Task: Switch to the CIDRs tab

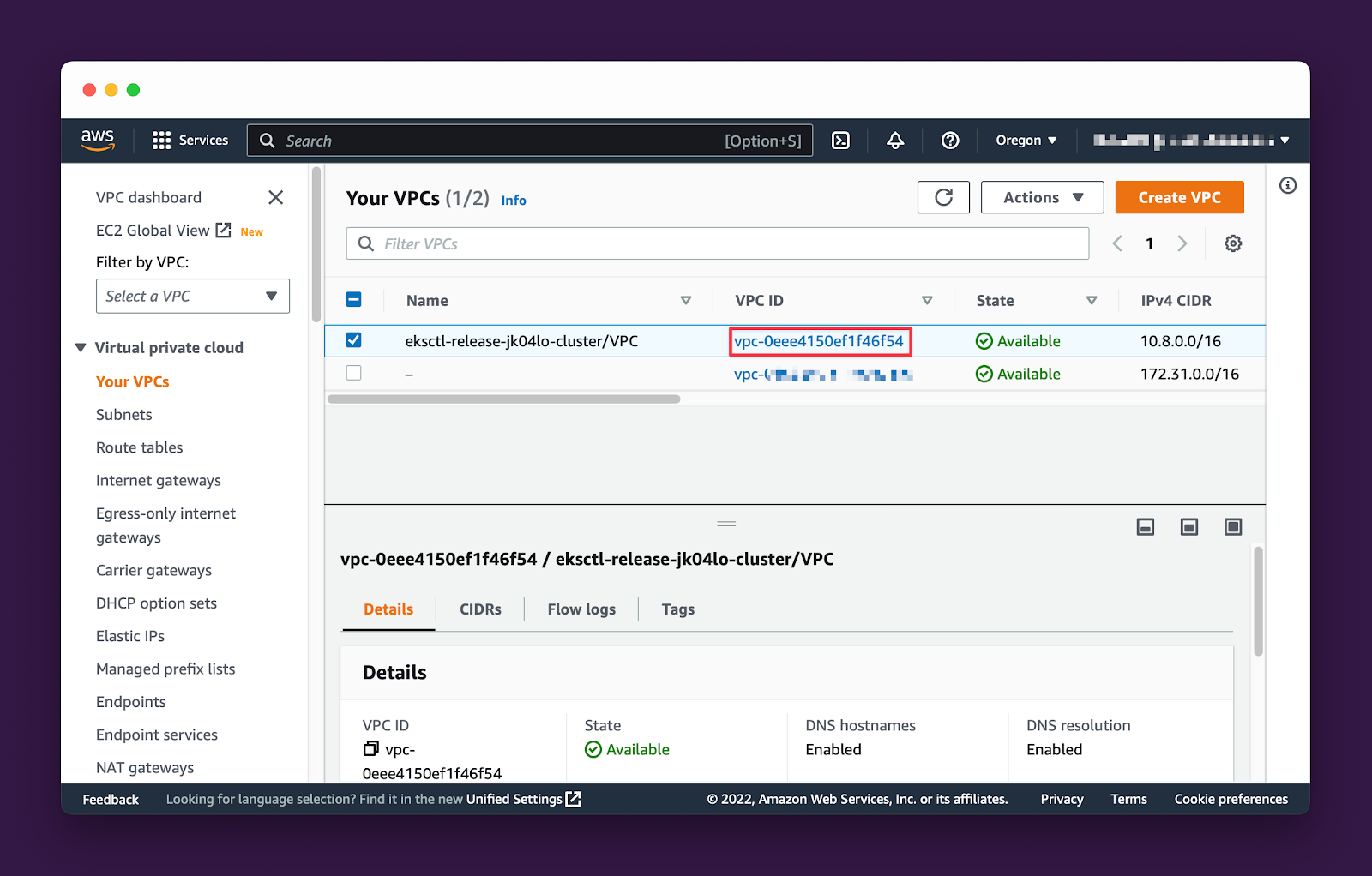Action: (x=480, y=609)
